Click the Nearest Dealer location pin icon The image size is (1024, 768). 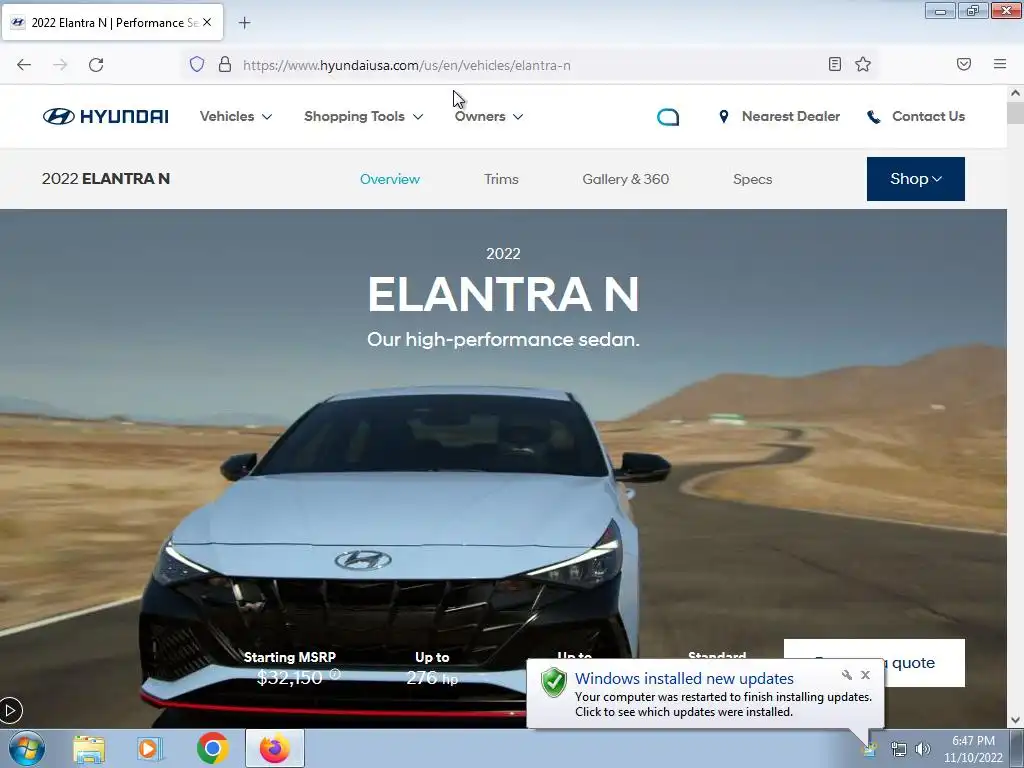(724, 116)
